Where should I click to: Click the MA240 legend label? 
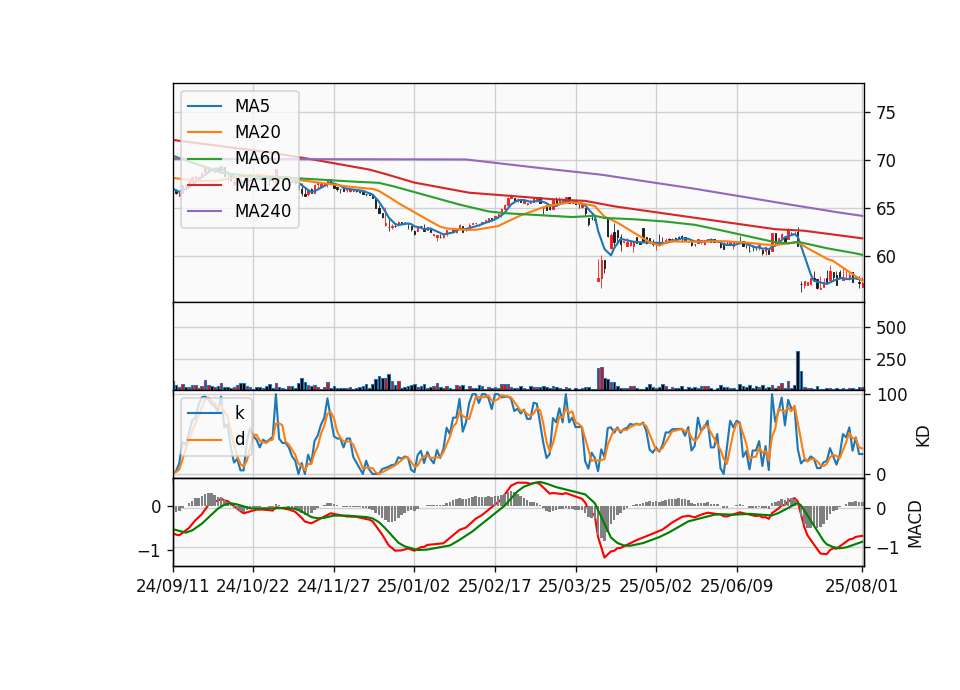click(x=263, y=211)
